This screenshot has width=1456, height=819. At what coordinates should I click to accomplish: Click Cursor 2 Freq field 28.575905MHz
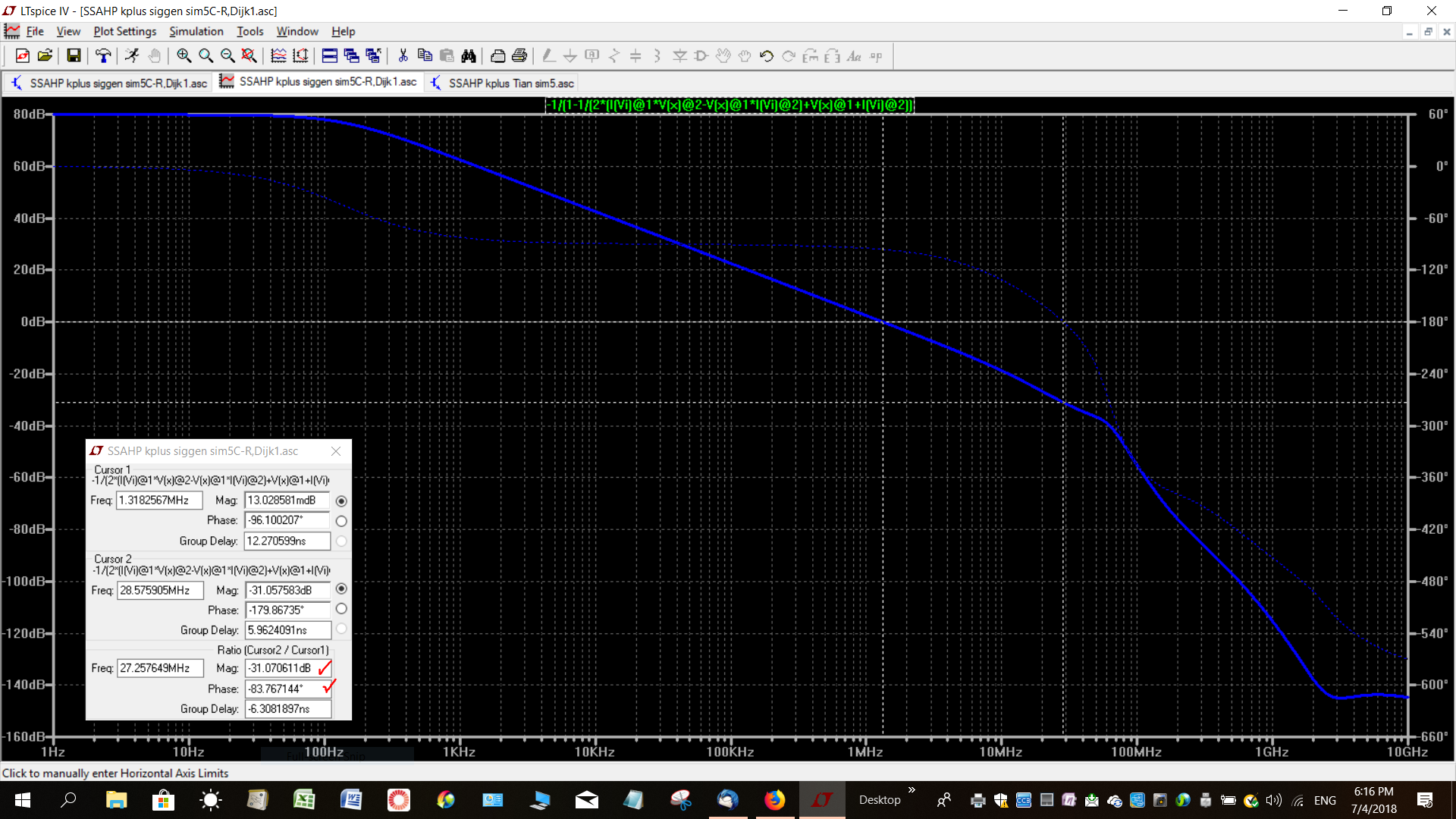[160, 590]
